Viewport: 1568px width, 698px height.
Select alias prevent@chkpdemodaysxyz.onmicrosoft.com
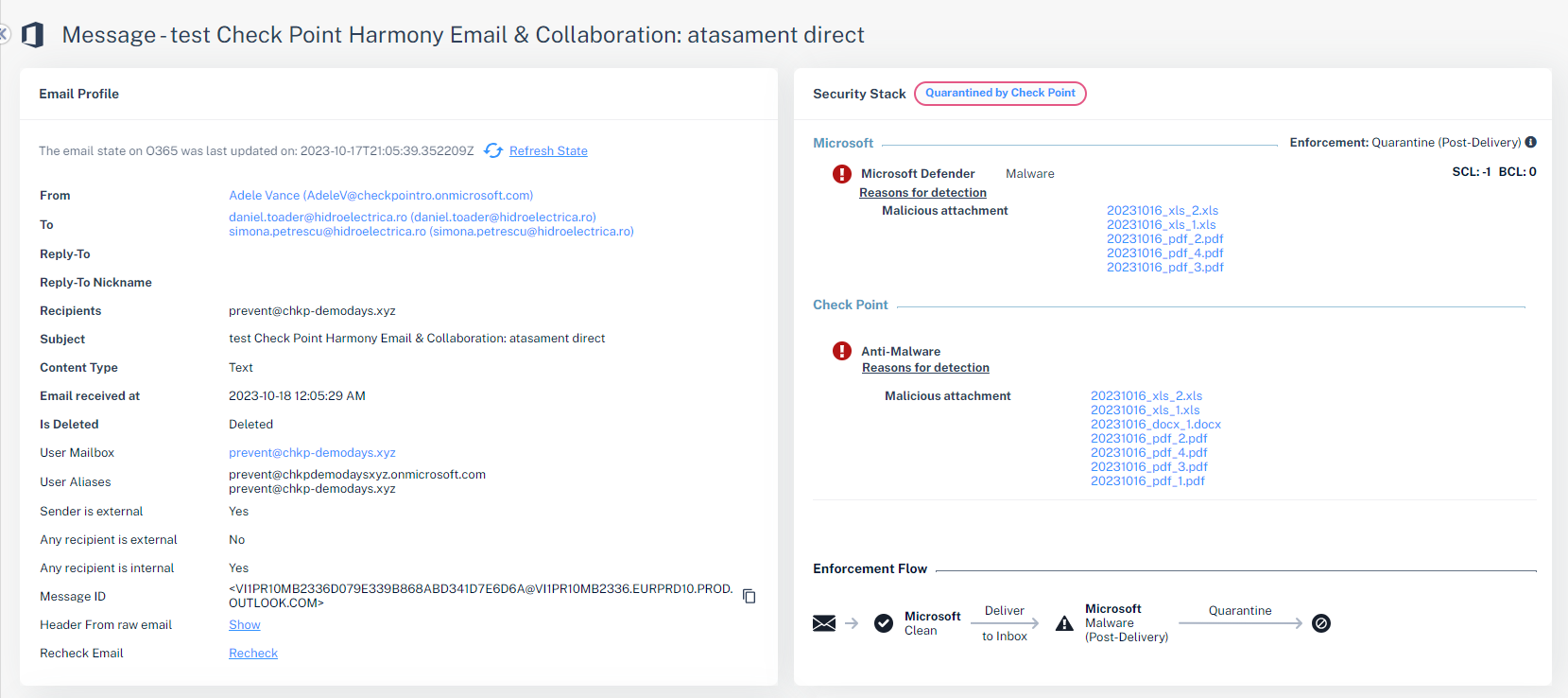pos(357,474)
